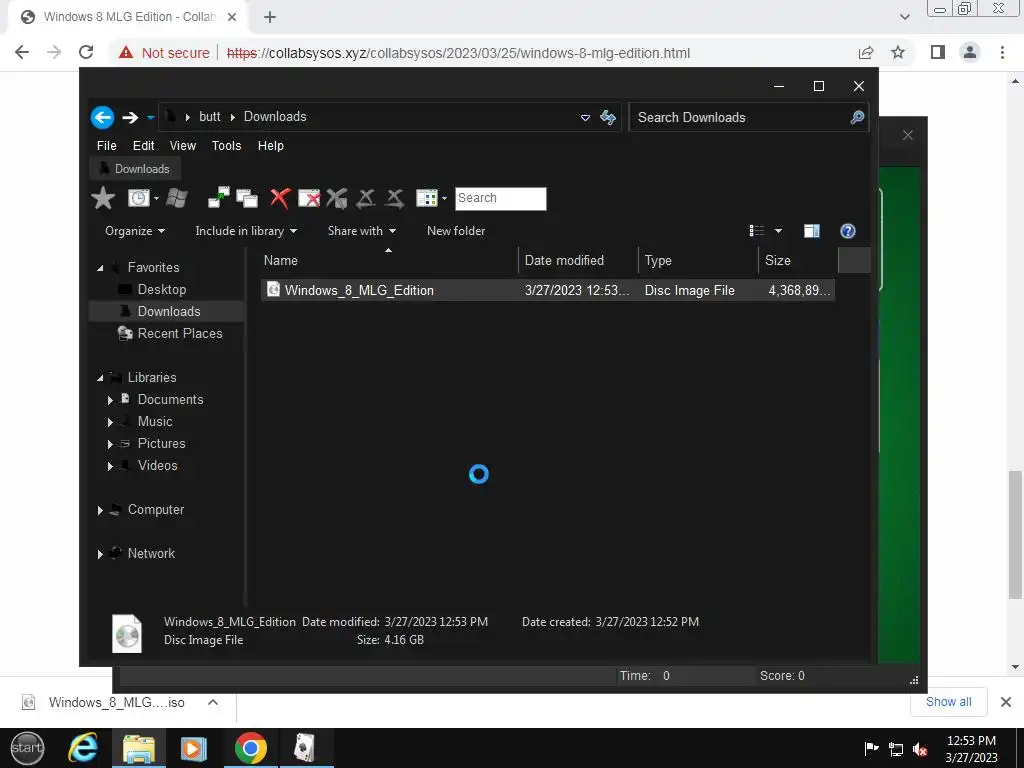
Task: Open the Help menu
Action: (270, 146)
